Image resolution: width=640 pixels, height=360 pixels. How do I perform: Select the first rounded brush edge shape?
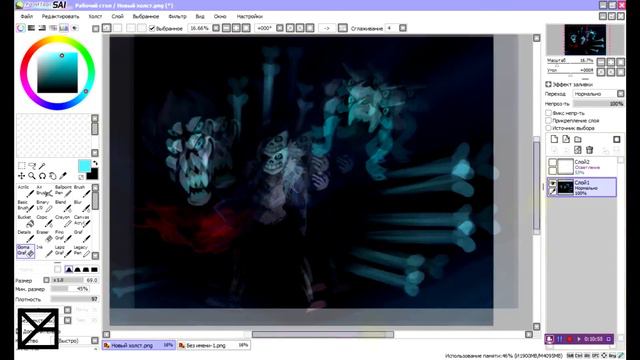[x=69, y=269]
